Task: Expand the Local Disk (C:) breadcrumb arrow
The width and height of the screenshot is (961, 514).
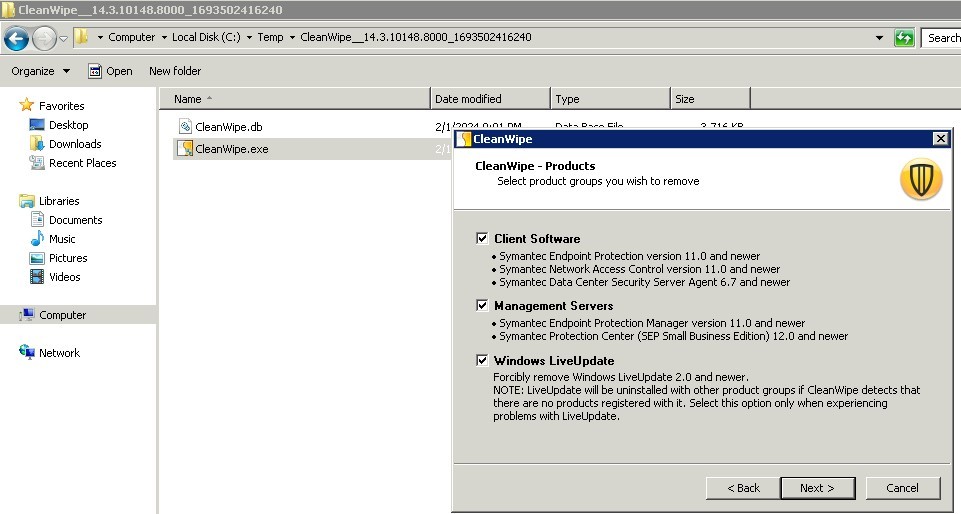Action: tap(250, 38)
